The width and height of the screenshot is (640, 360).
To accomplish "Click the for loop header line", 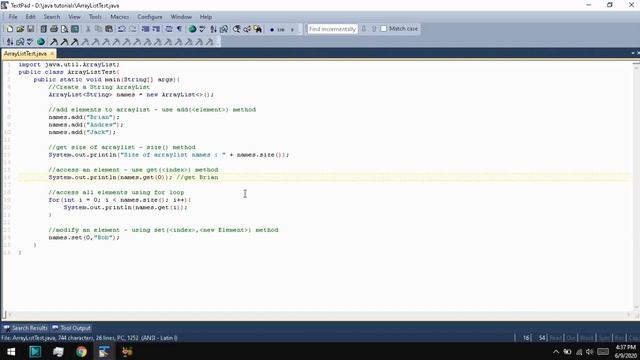I will coord(120,200).
